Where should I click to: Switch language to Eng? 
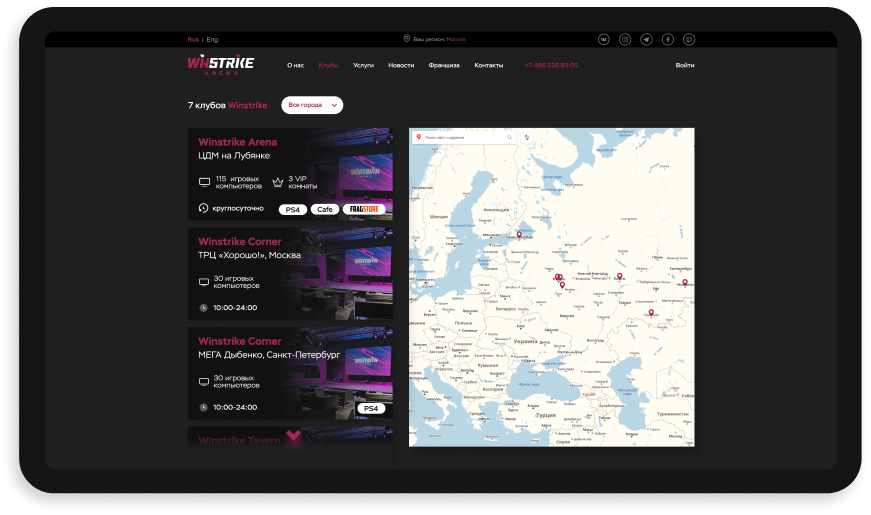(x=212, y=39)
